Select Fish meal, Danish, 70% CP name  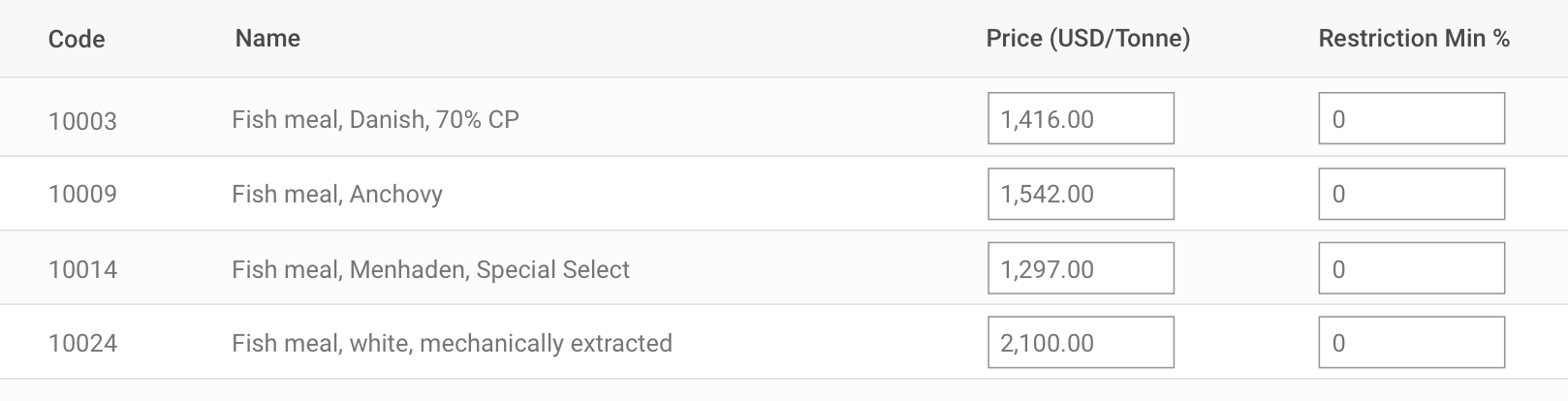[375, 119]
